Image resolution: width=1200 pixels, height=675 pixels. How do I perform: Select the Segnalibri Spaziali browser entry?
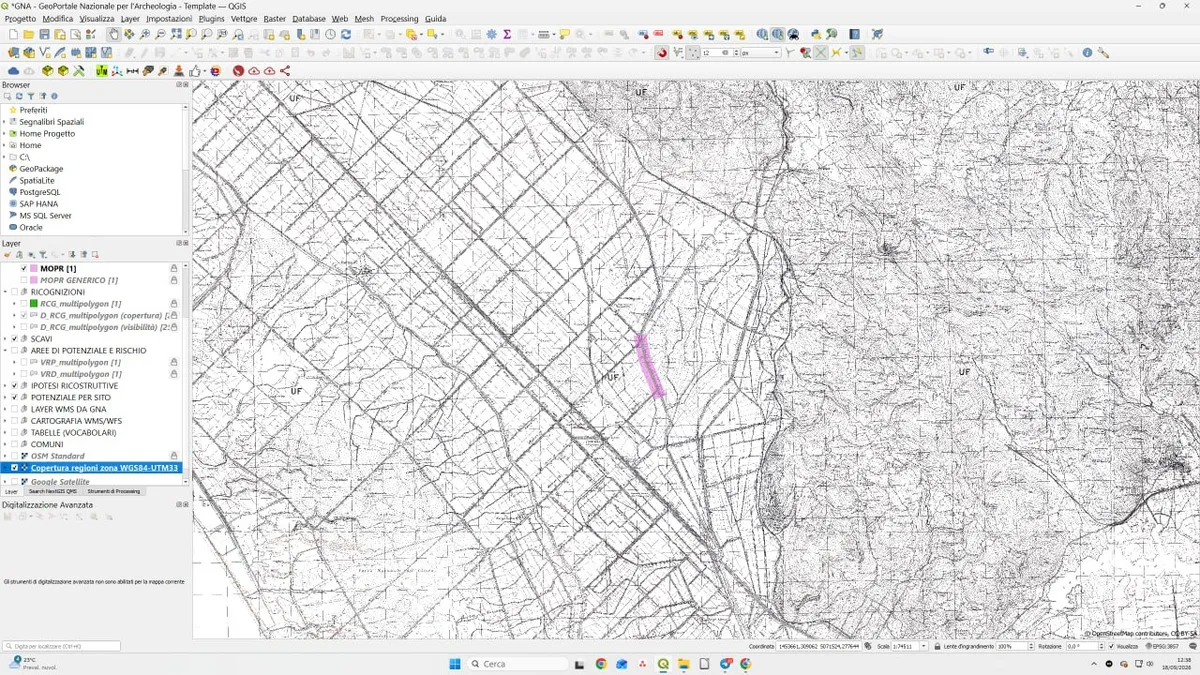[x=52, y=122]
